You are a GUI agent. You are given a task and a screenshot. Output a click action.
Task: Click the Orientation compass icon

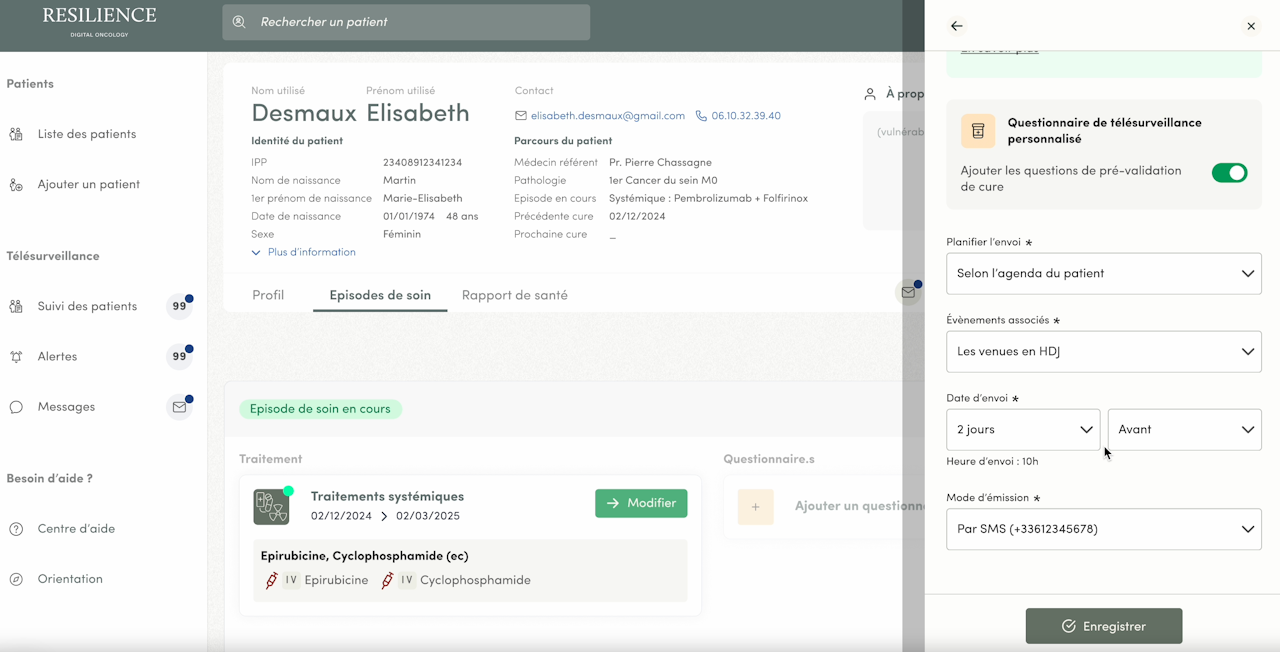point(16,579)
